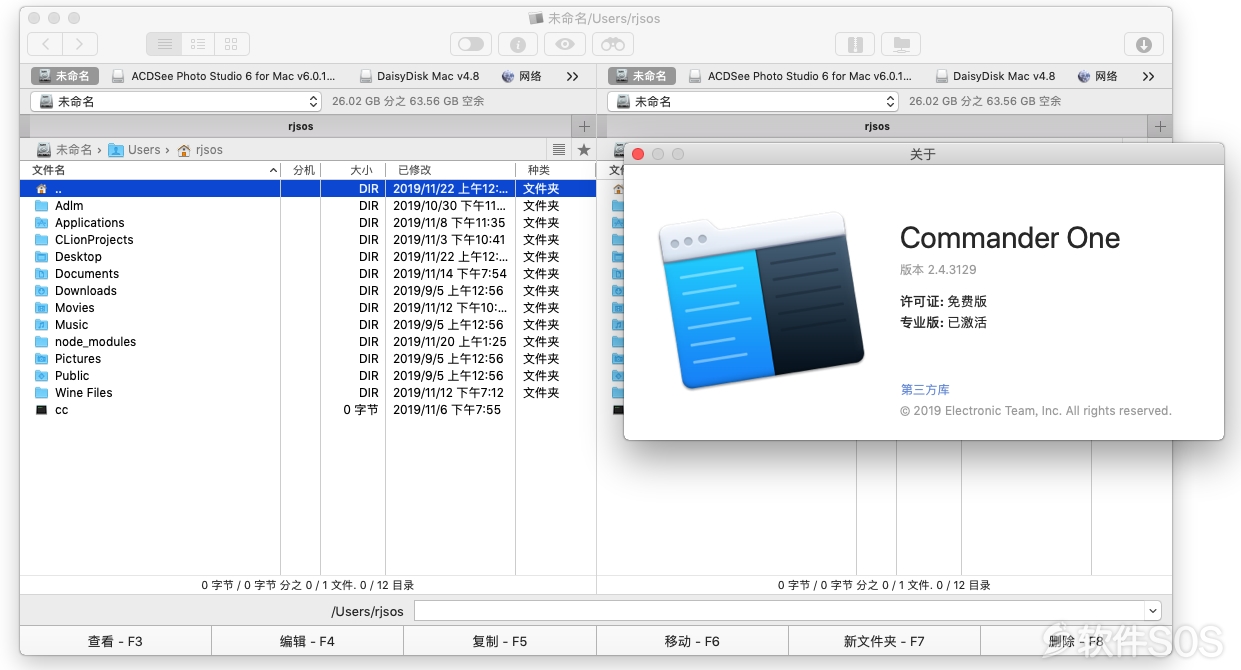Click Users in left breadcrumb path
Screen dimensions: 1241x670
[x=135, y=150]
